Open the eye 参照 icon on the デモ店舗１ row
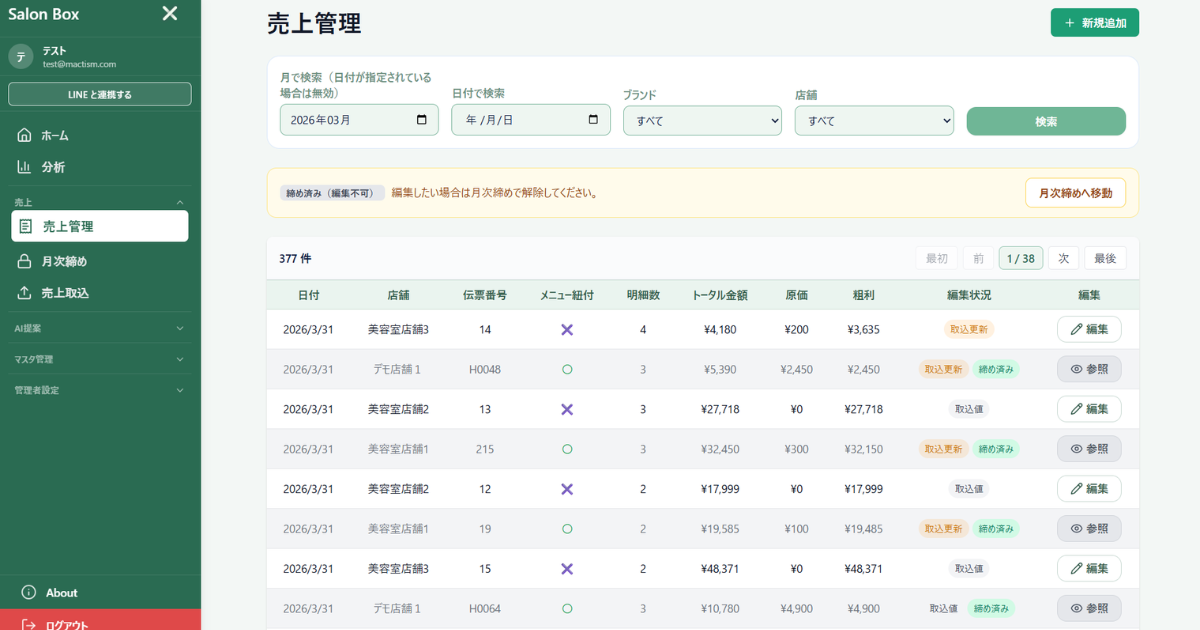 tap(1077, 368)
